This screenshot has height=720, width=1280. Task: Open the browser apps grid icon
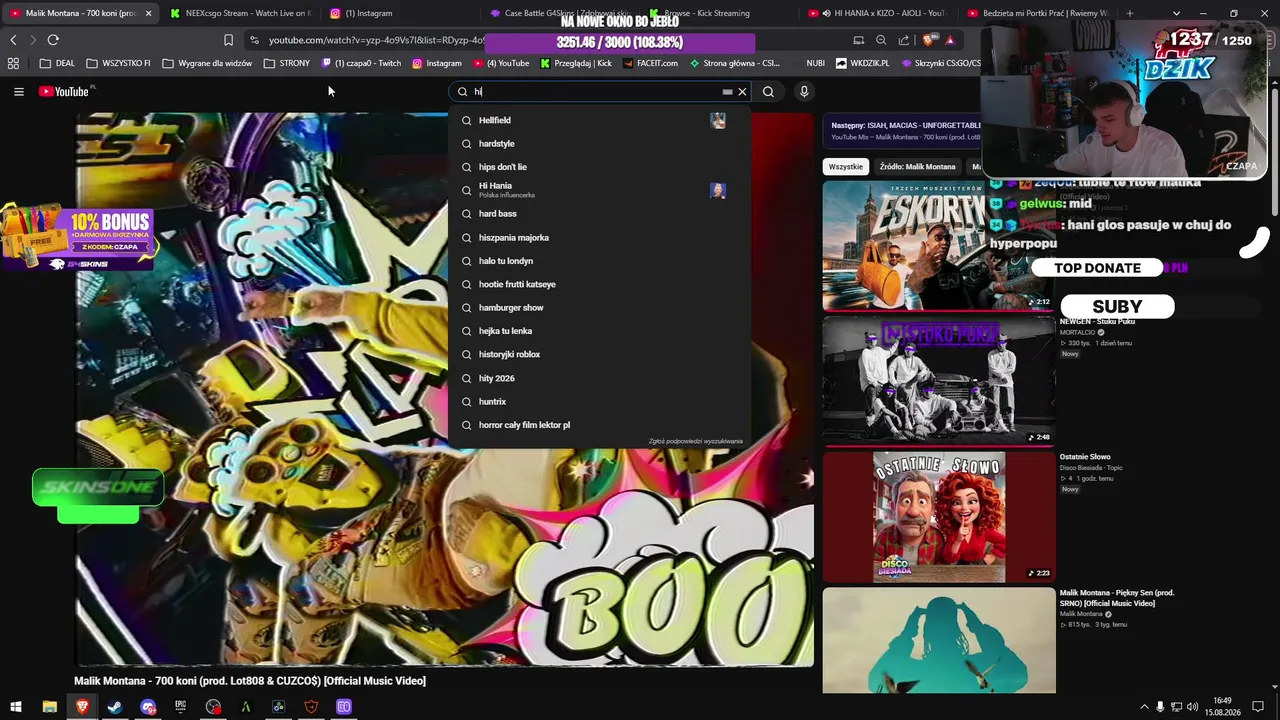[x=13, y=63]
